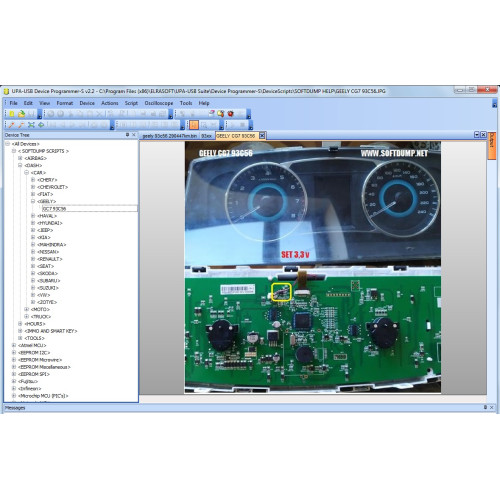This screenshot has height=500, width=500.
Task: Expand the <EEPROM I2C> tree node
Action: 14,352
